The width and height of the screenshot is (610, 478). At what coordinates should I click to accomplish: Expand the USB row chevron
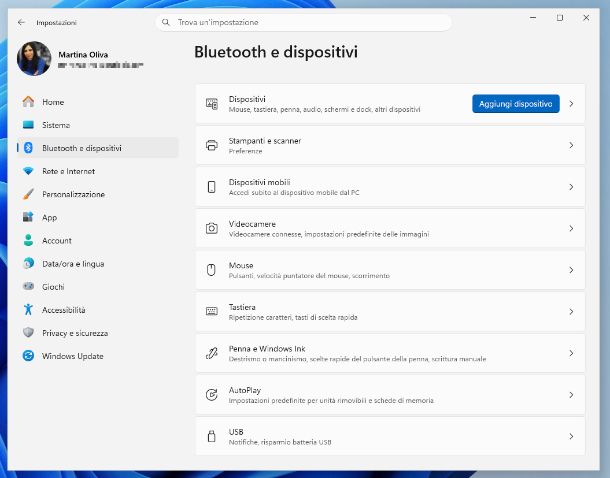point(571,436)
